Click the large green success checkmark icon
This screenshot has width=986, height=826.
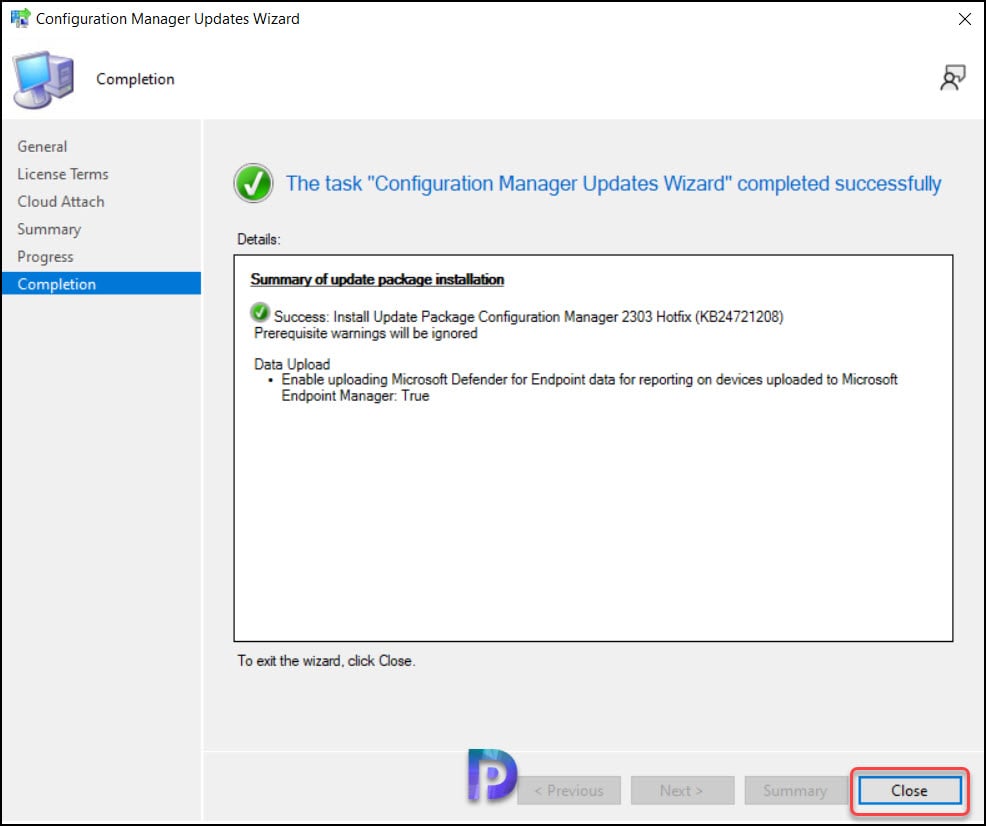point(253,183)
